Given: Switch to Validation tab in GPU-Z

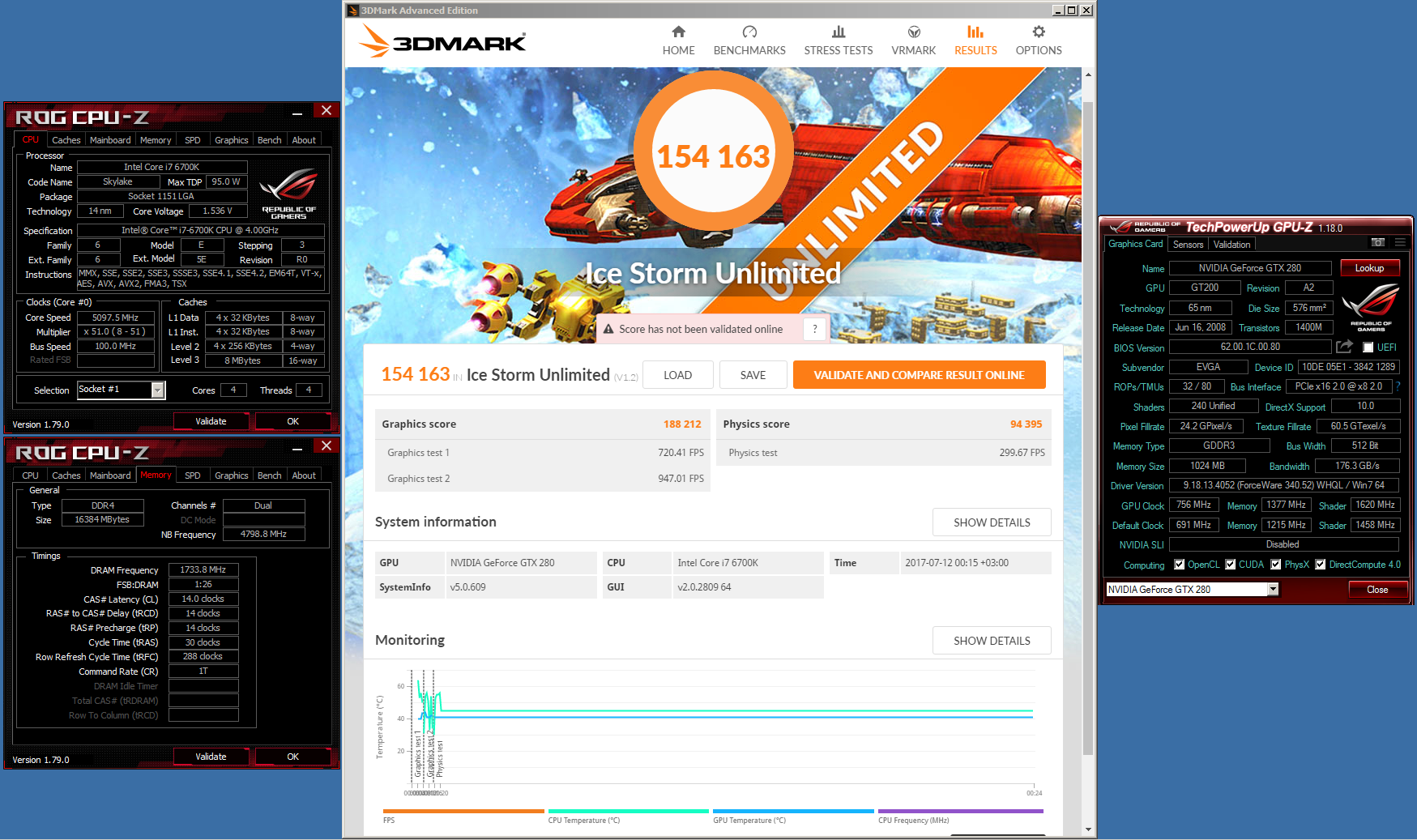Looking at the screenshot, I should click(x=1231, y=245).
